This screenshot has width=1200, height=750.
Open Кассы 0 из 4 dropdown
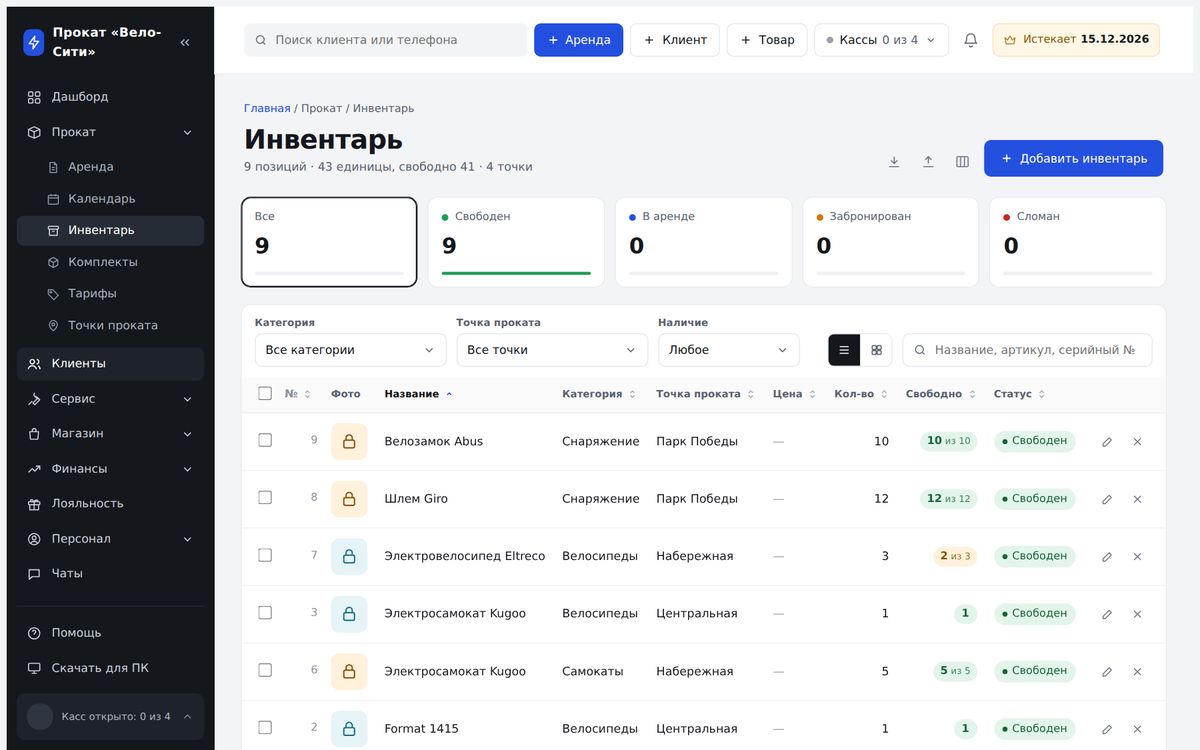(881, 40)
